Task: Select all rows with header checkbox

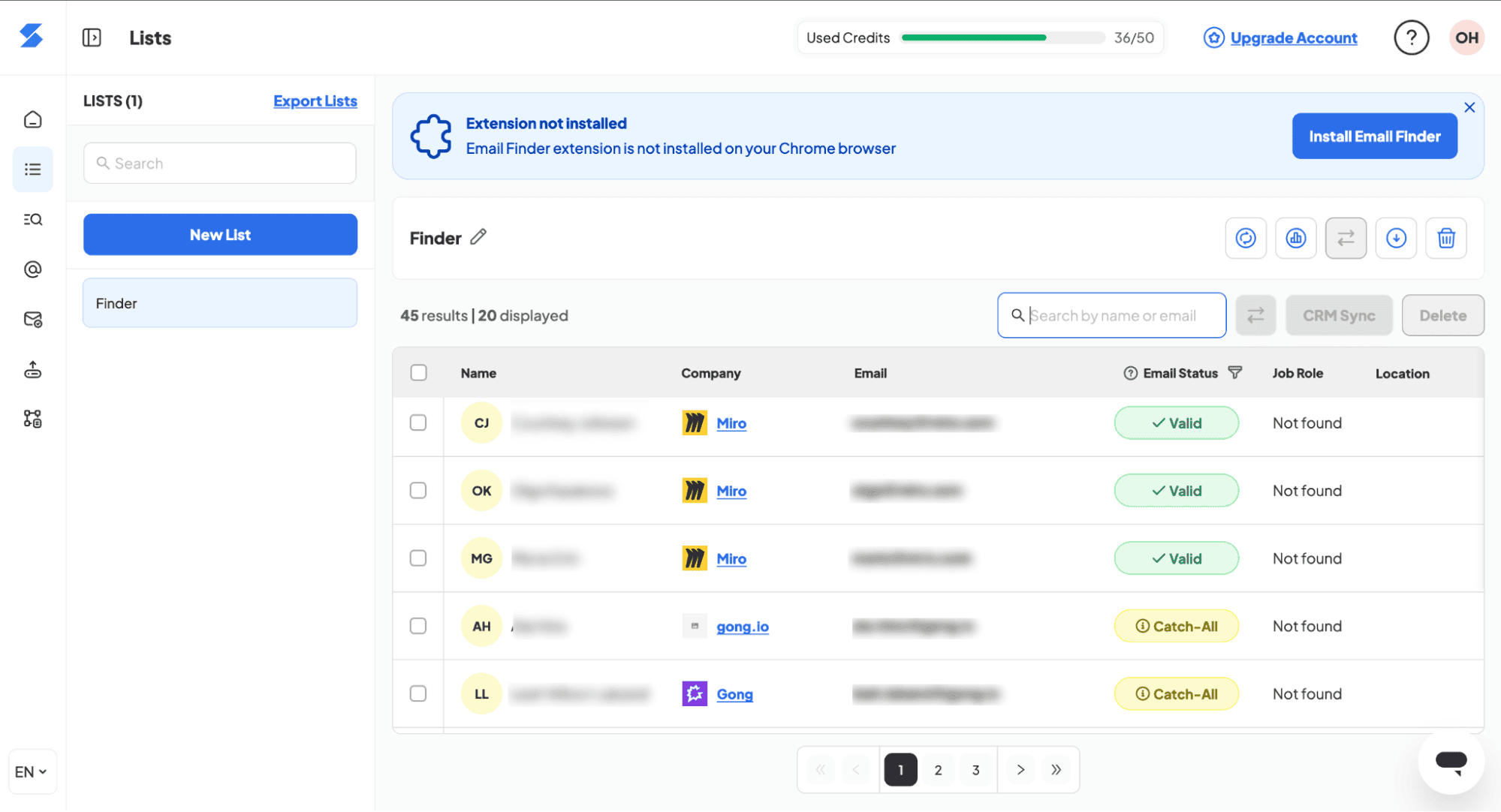Action: point(418,372)
